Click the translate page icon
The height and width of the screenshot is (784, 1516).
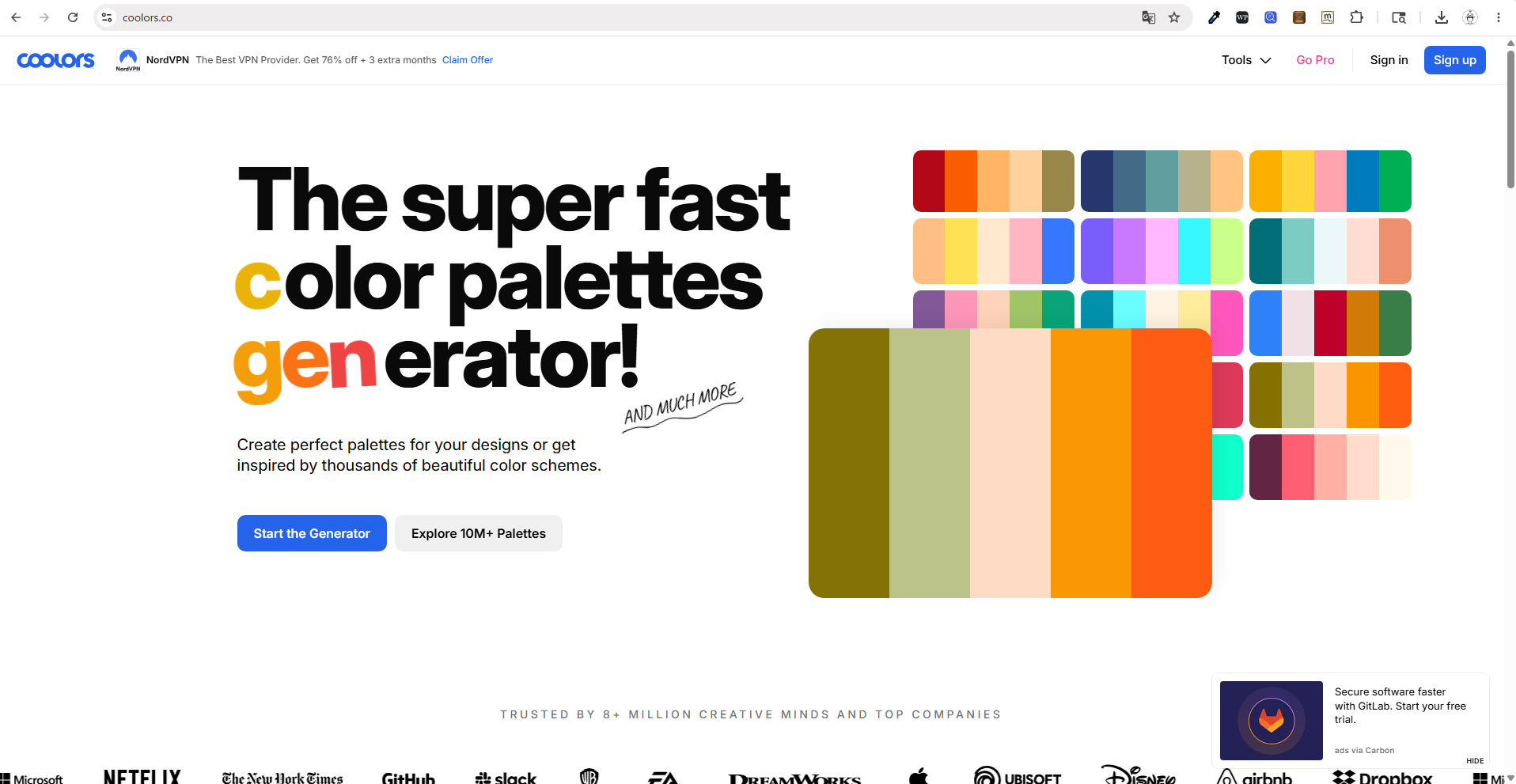click(x=1148, y=17)
